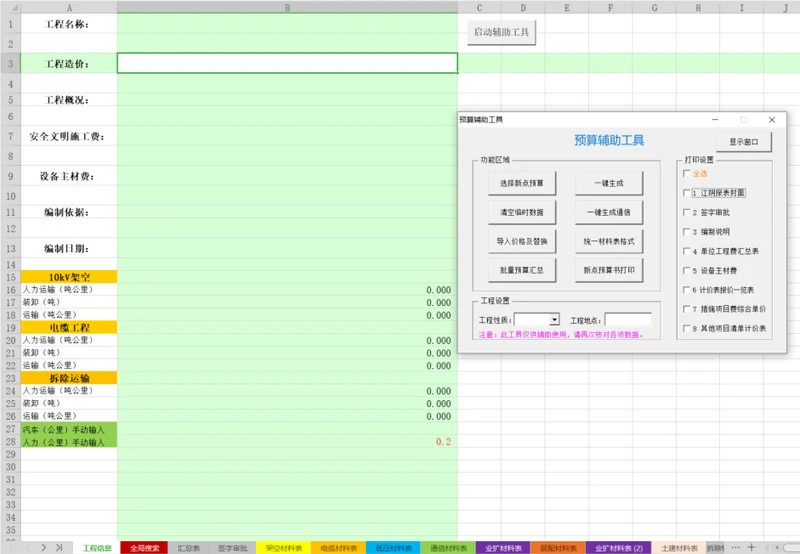Select column A header
Image resolution: width=800 pixels, height=554 pixels.
69,8
